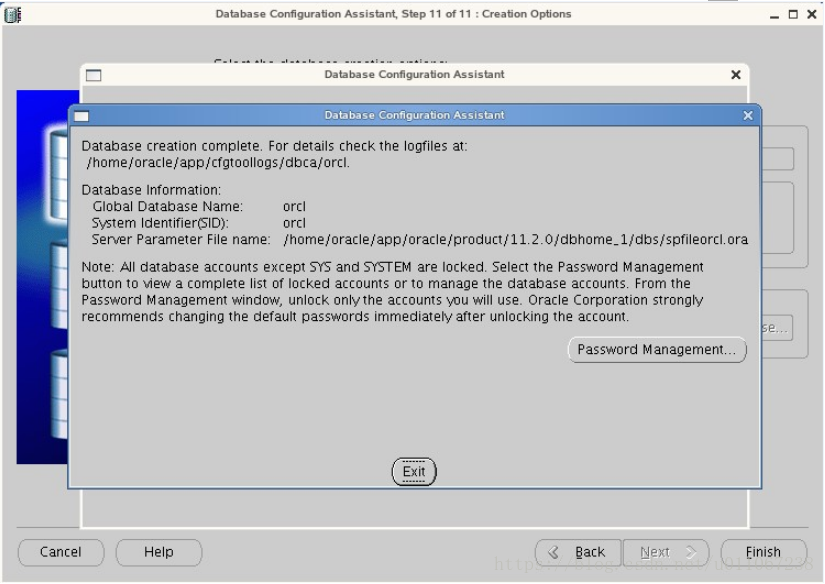The height and width of the screenshot is (584, 825).
Task: Click the logfile path /home/oracle/app/cfgtoollogs/dbca/orcl
Action: pos(218,163)
